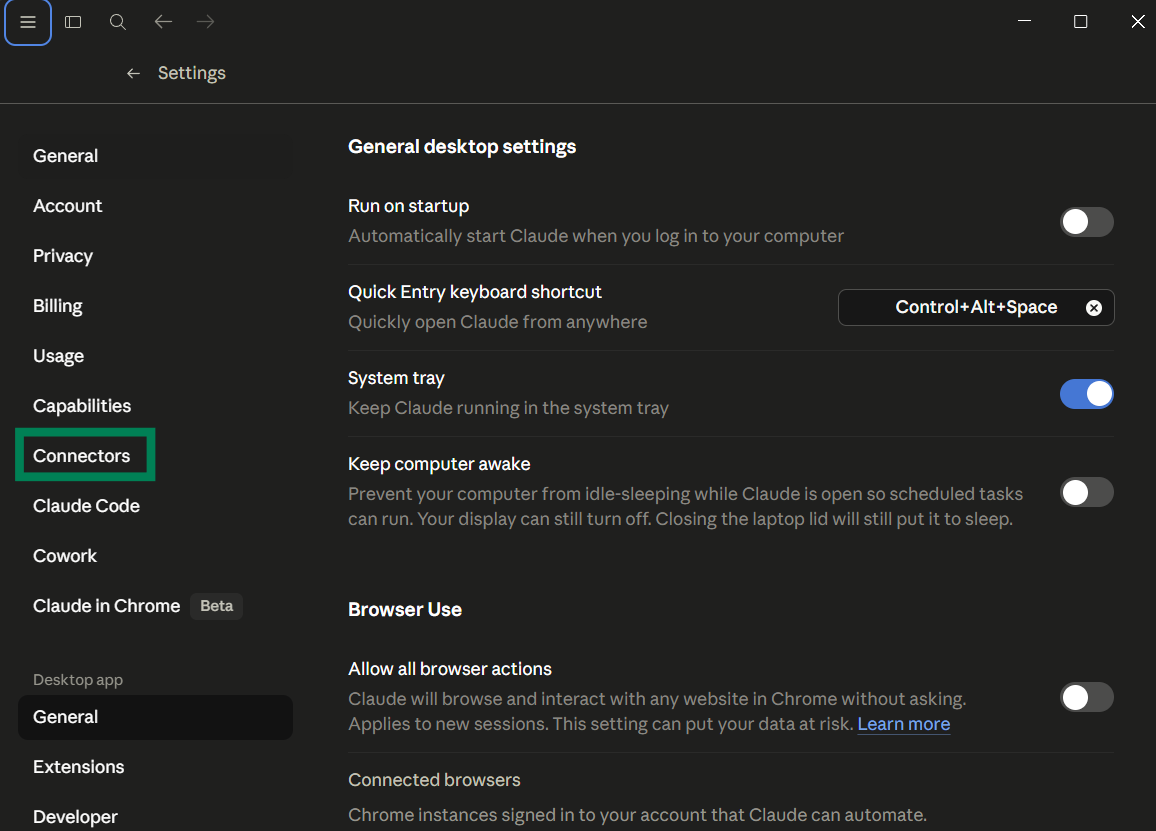Viewport: 1156px width, 831px height.
Task: Follow the Learn more link
Action: [x=904, y=724]
